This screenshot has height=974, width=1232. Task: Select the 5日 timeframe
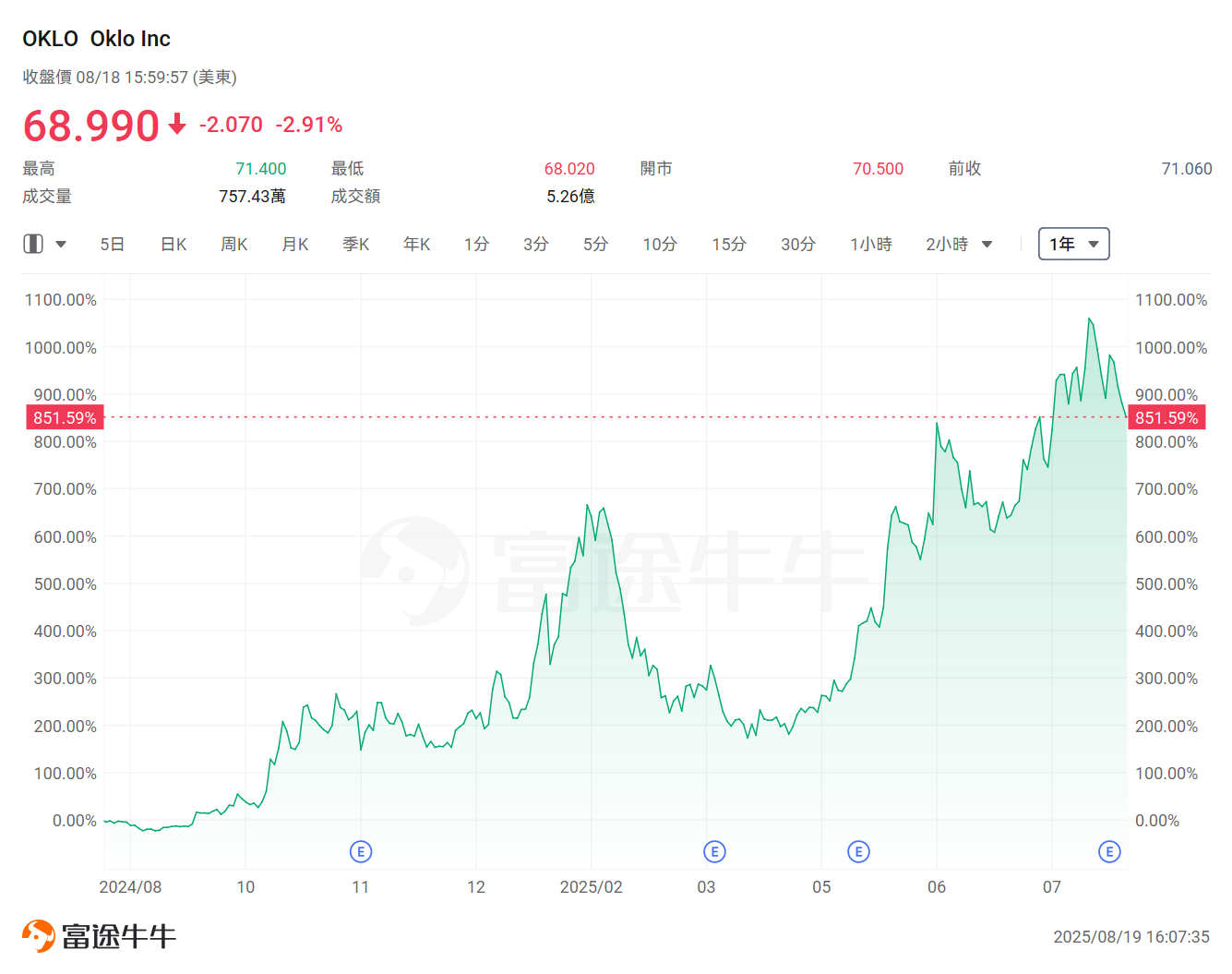coord(112,244)
